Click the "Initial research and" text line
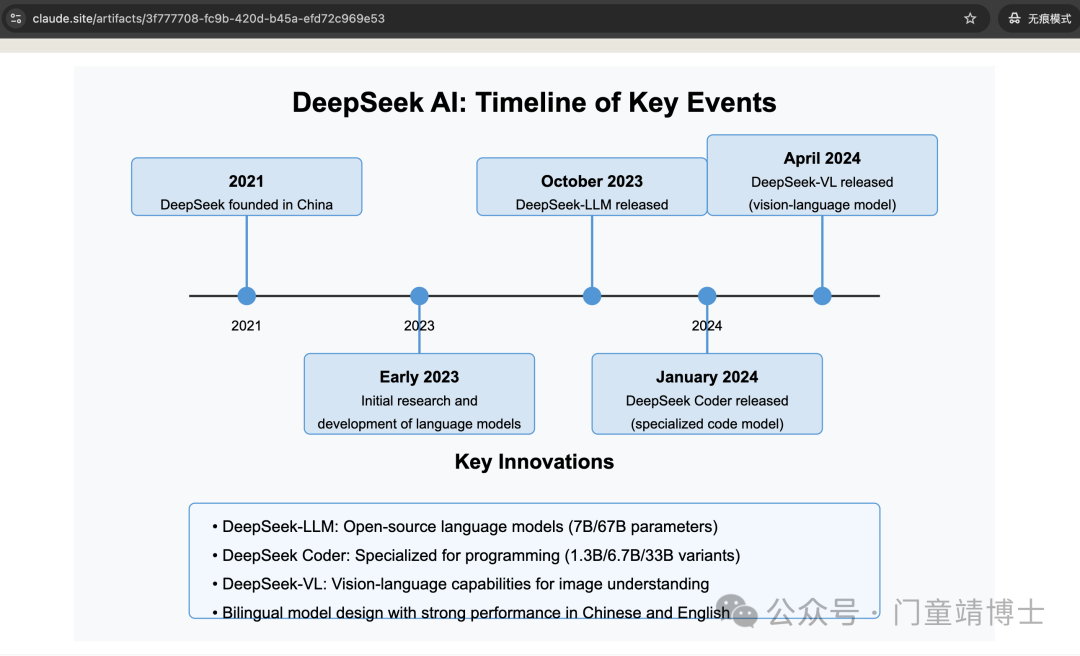1080x656 pixels. pos(419,400)
